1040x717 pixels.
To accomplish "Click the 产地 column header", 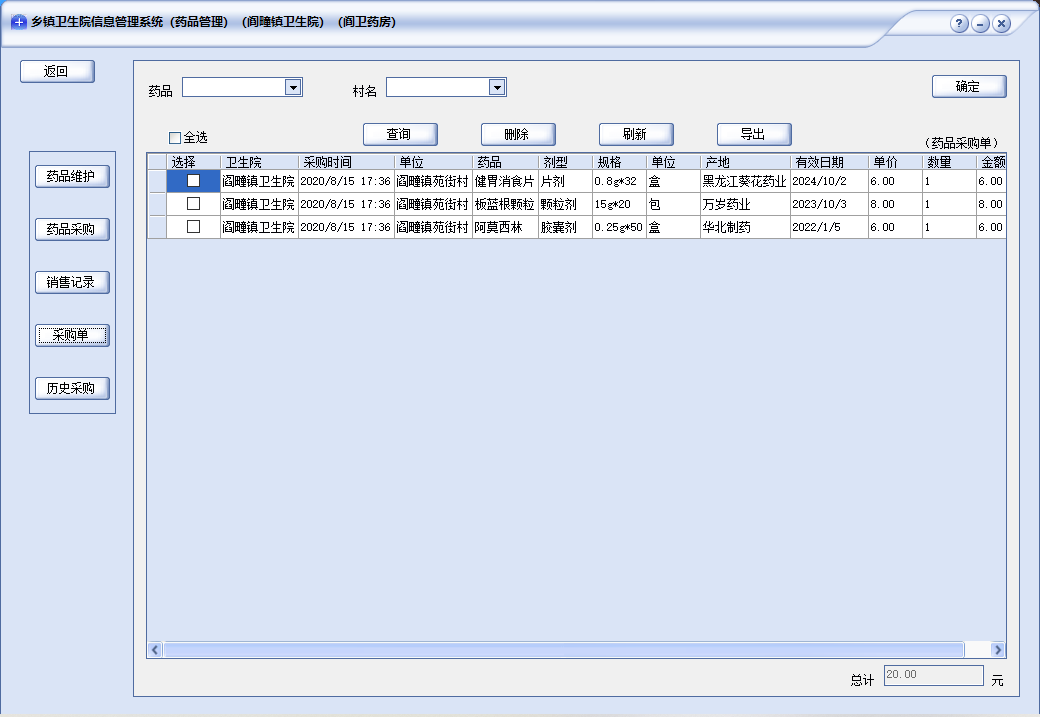I will tap(745, 162).
